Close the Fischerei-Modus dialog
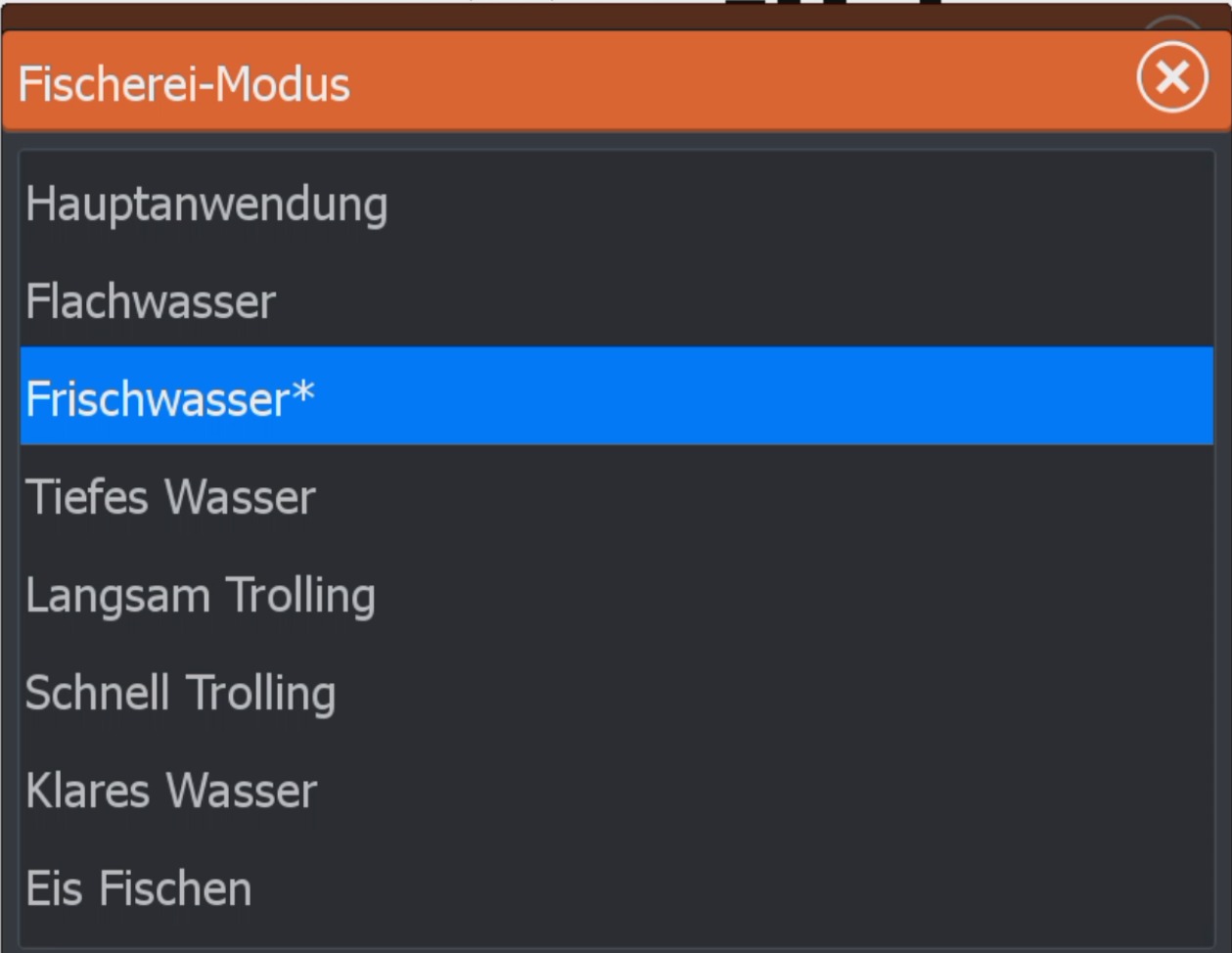The width and height of the screenshot is (1232, 953). 1171,77
